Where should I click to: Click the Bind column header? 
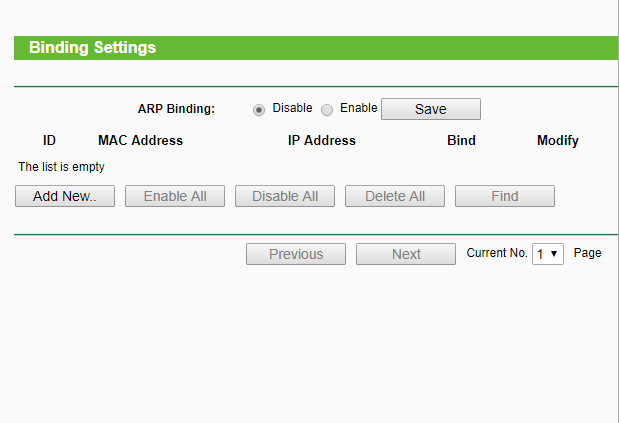(461, 141)
